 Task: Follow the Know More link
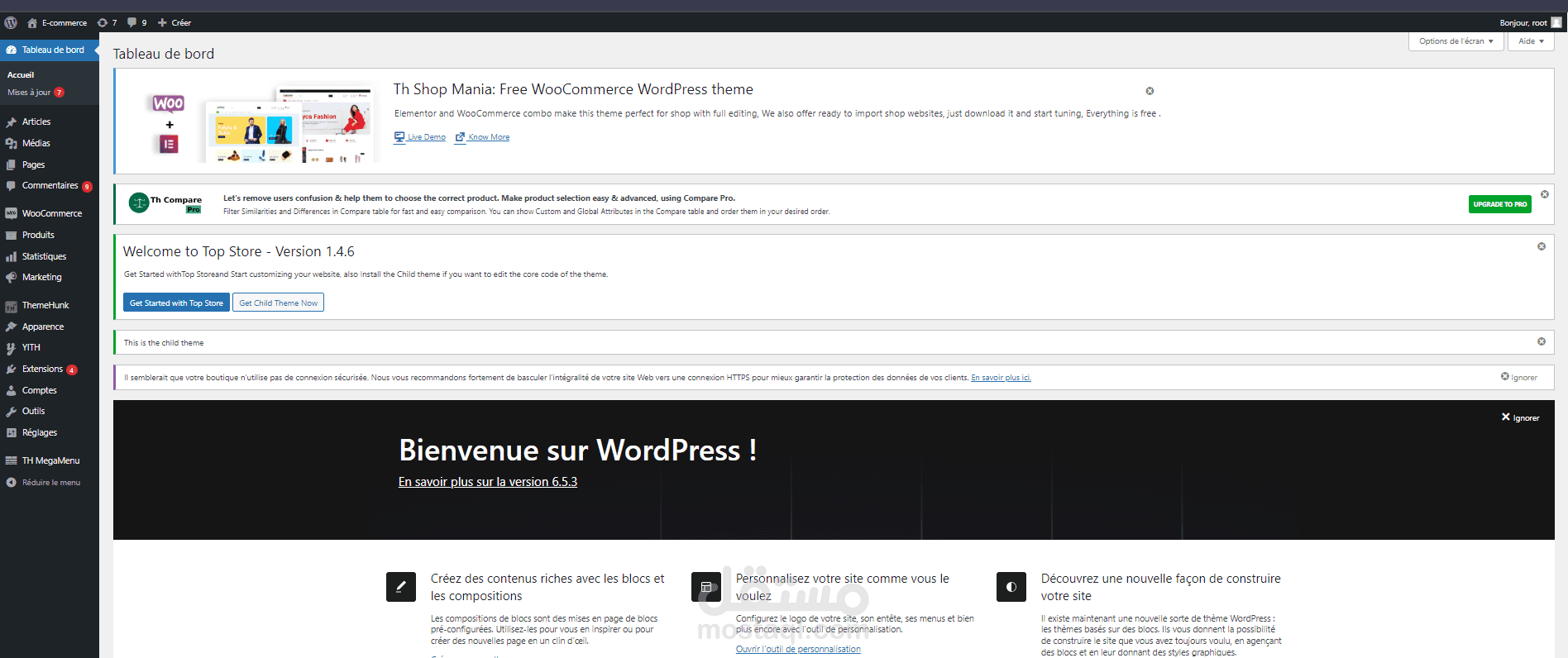tap(483, 137)
